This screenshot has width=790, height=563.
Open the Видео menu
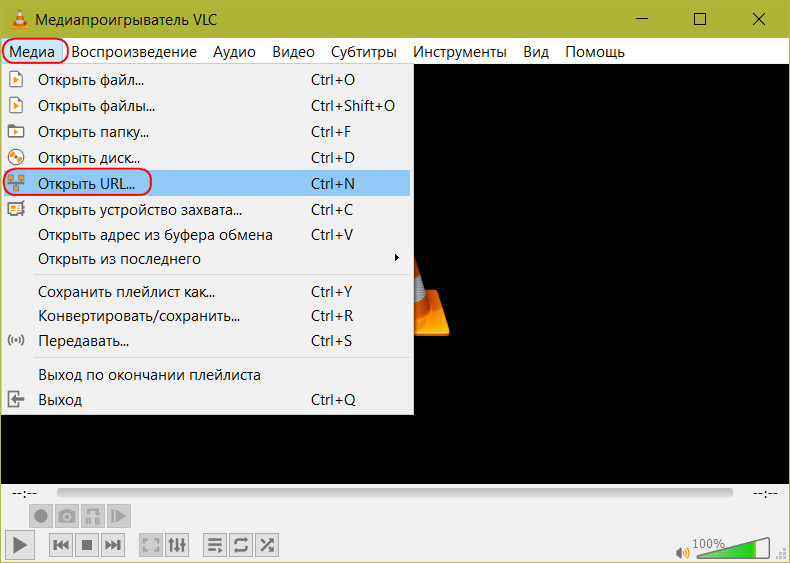pyautogui.click(x=293, y=52)
